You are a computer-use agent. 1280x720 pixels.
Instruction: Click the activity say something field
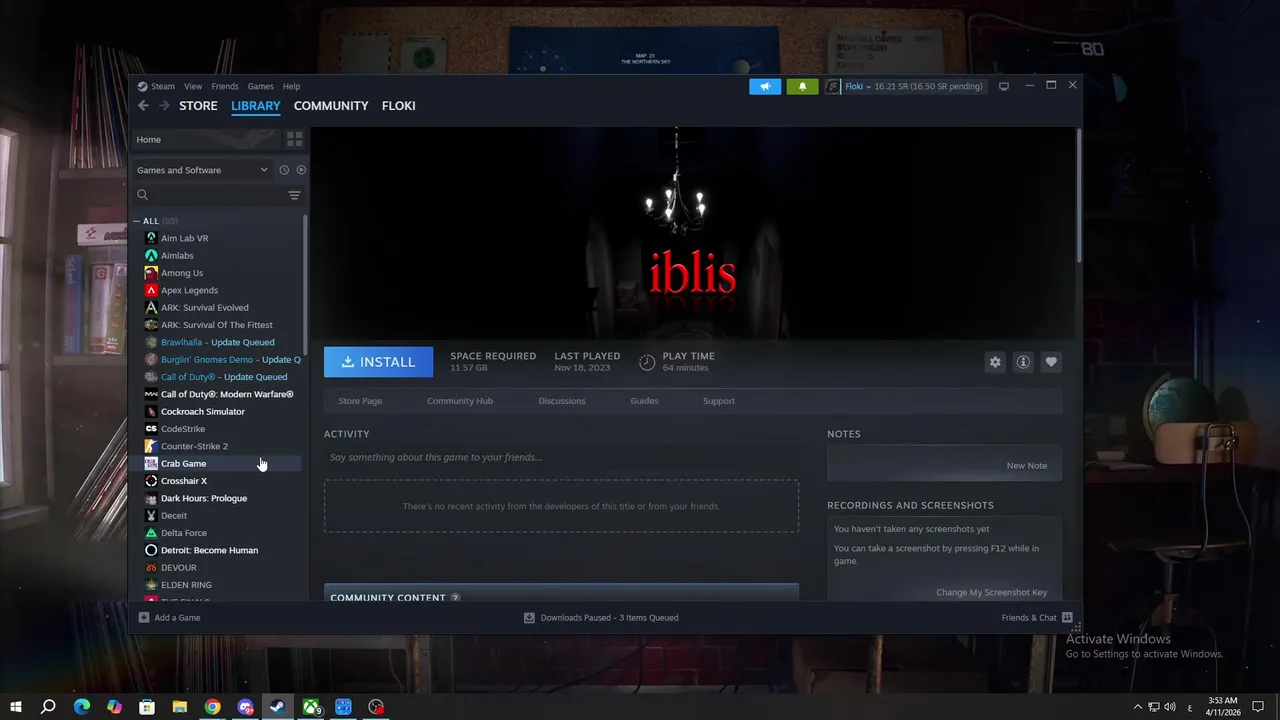point(561,457)
